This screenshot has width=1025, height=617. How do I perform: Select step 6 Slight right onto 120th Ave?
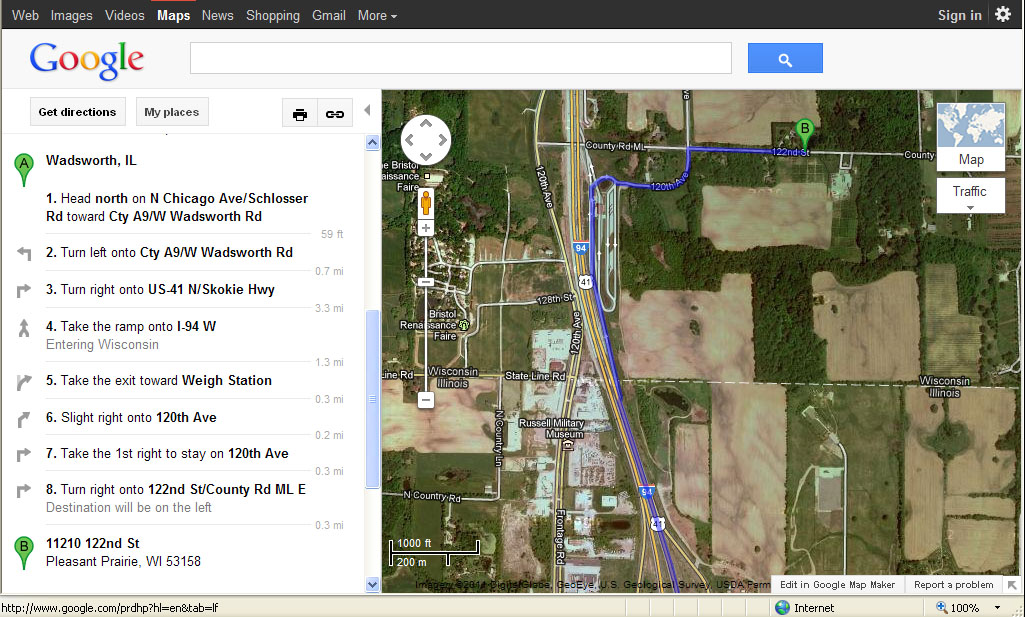pyautogui.click(x=131, y=418)
